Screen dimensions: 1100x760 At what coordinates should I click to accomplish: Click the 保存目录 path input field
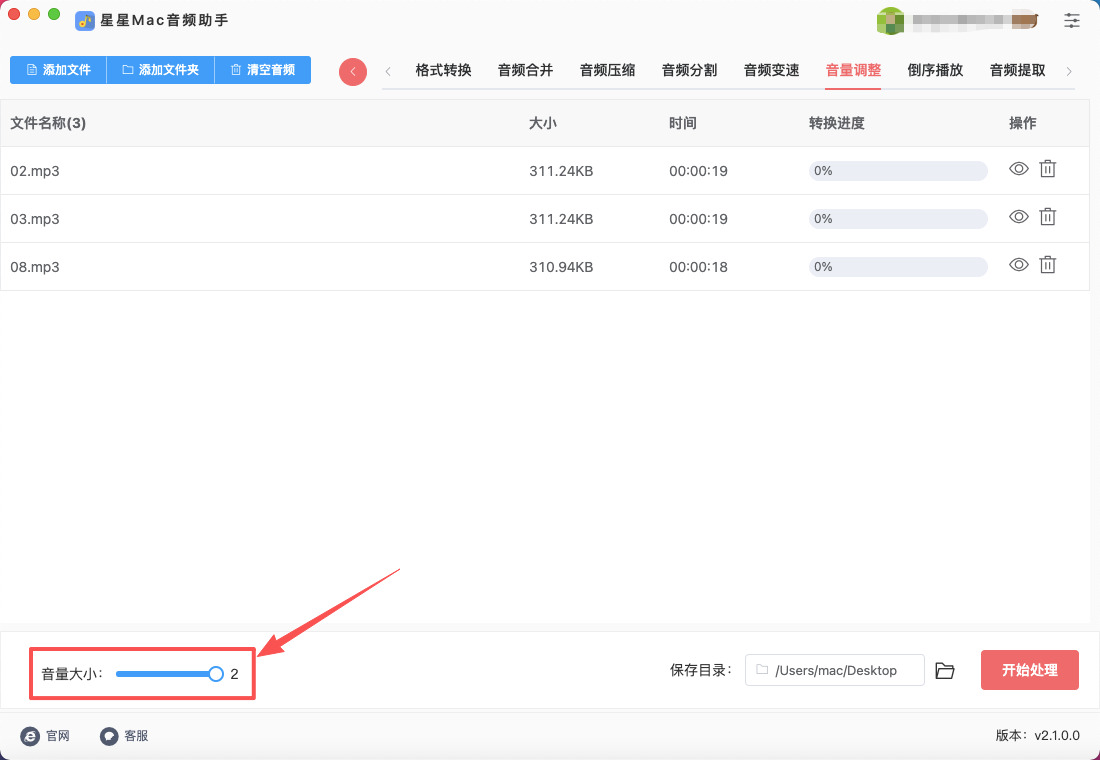tap(835, 670)
